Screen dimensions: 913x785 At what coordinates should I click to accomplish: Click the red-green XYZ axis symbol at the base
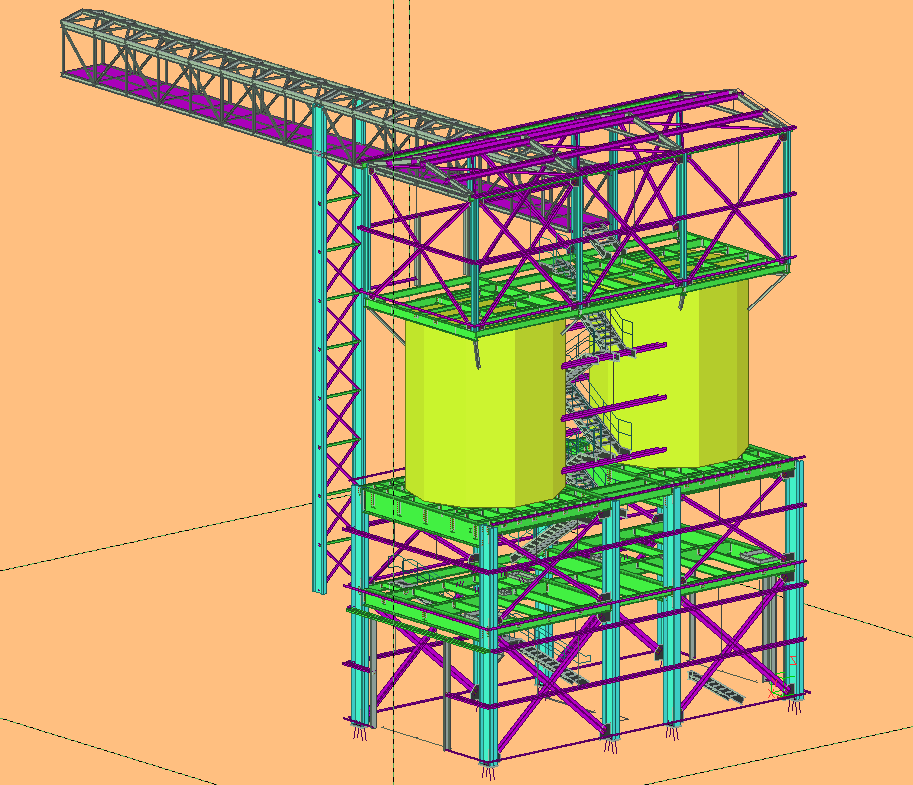coord(779,687)
